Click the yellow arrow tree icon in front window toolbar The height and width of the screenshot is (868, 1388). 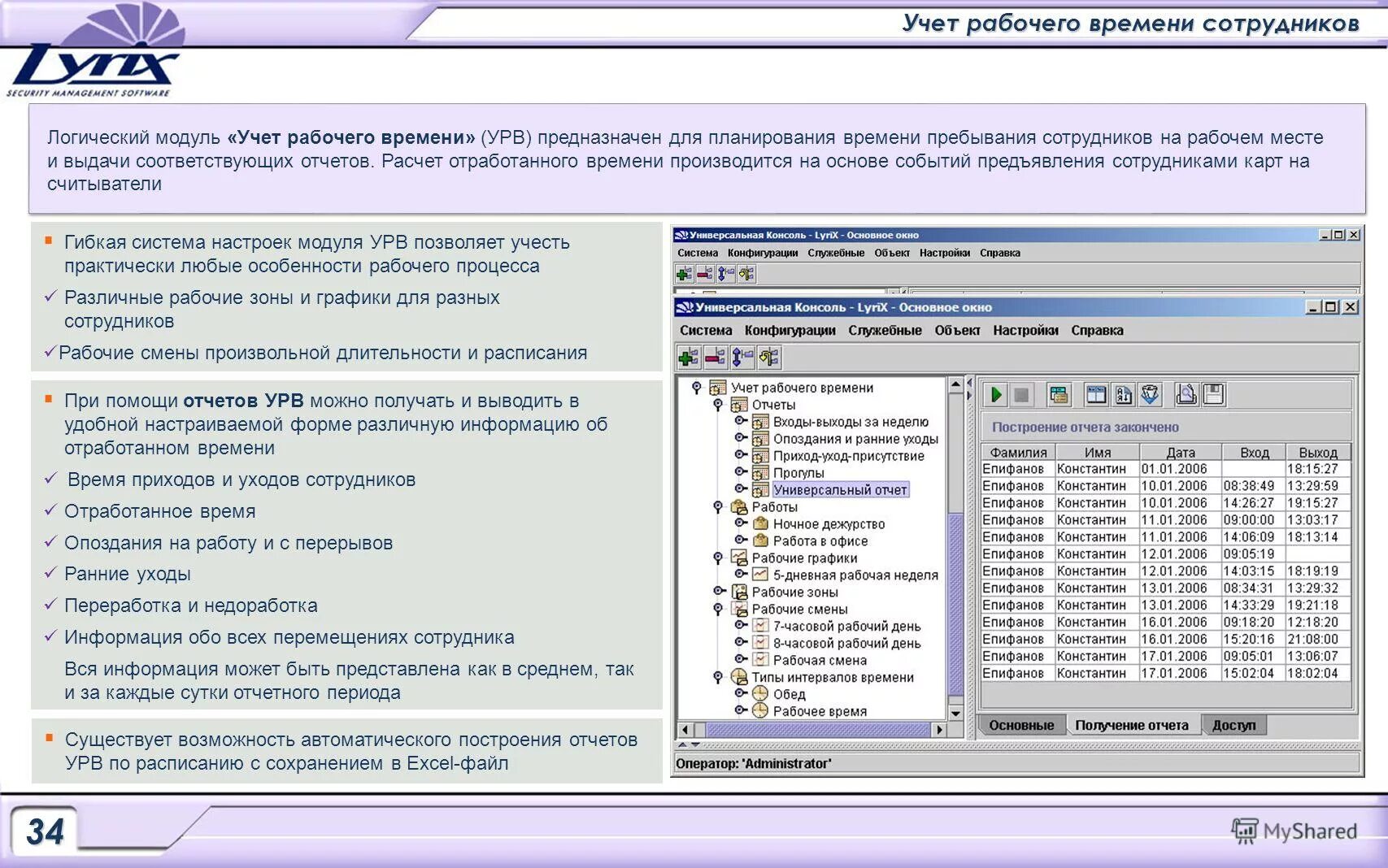(x=769, y=357)
